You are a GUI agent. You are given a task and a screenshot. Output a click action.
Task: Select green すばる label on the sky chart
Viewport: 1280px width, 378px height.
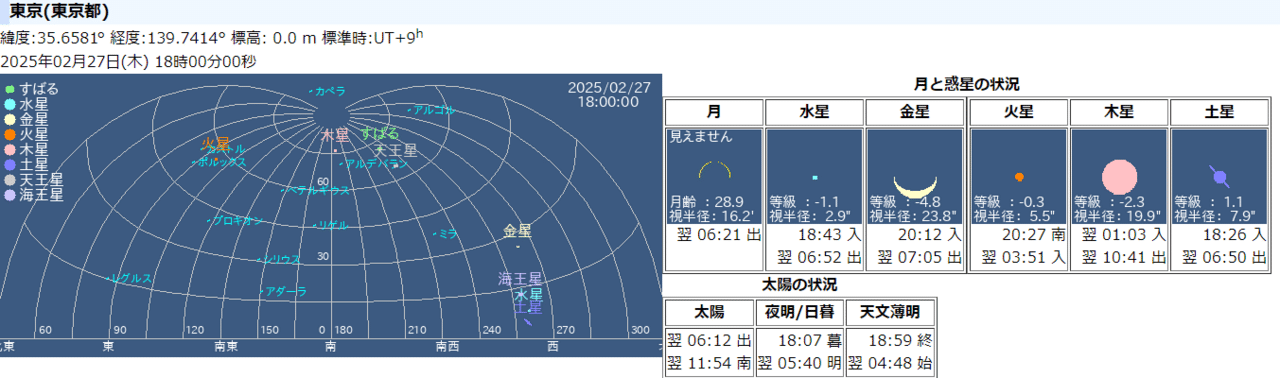point(380,133)
